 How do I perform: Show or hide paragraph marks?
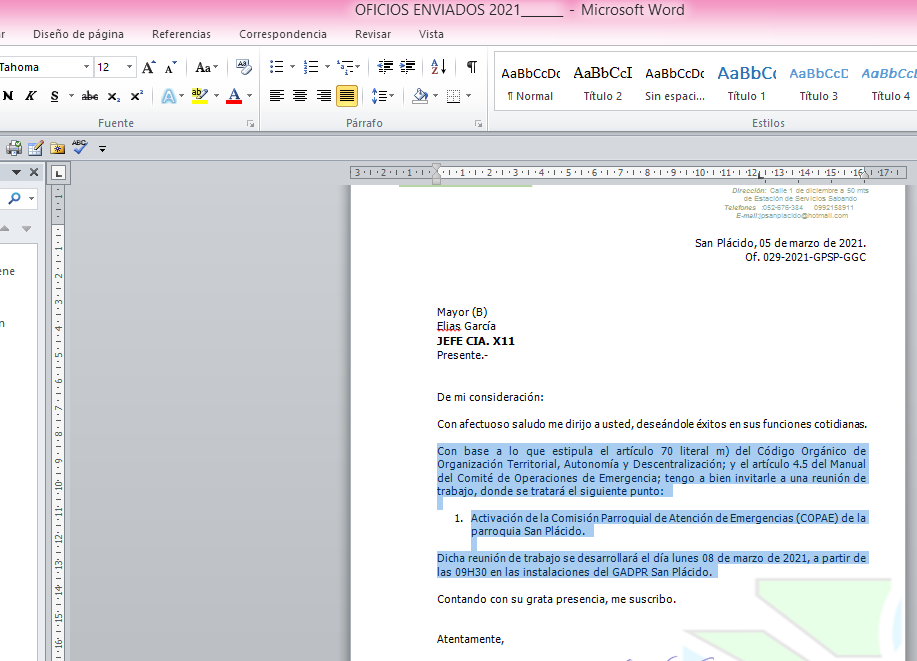tap(471, 68)
